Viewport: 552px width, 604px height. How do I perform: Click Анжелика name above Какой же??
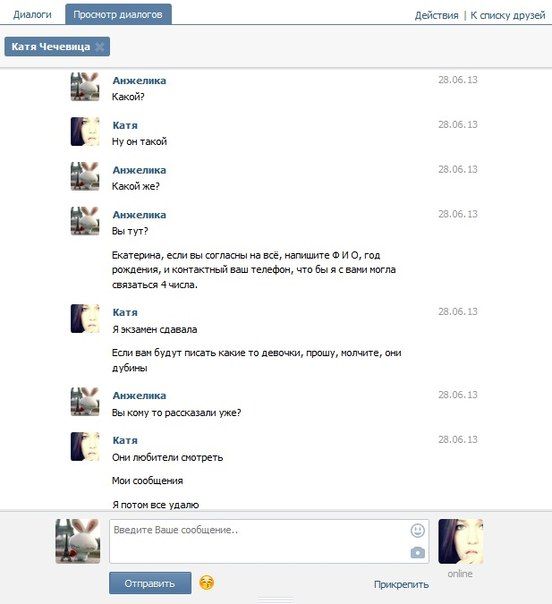(139, 170)
